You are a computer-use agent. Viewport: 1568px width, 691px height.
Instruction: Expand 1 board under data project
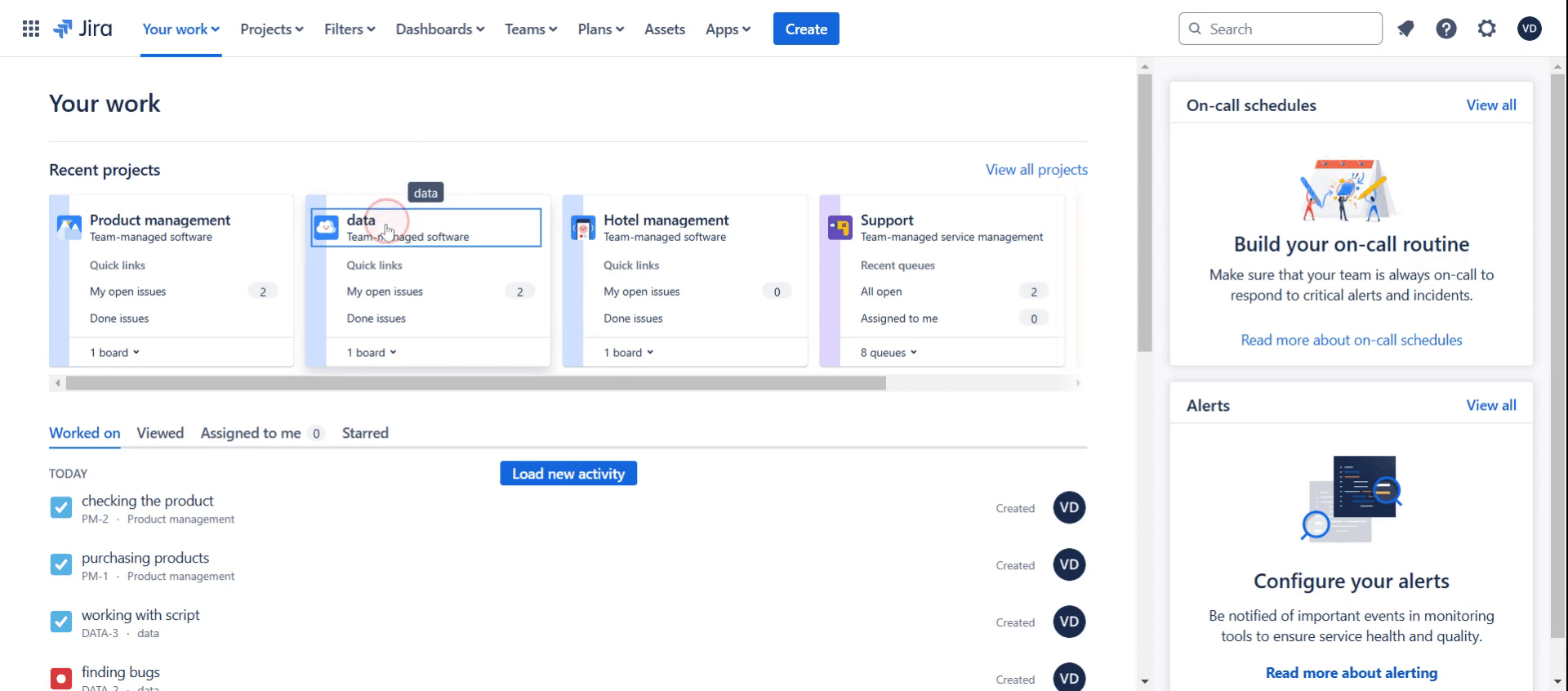[x=372, y=352]
